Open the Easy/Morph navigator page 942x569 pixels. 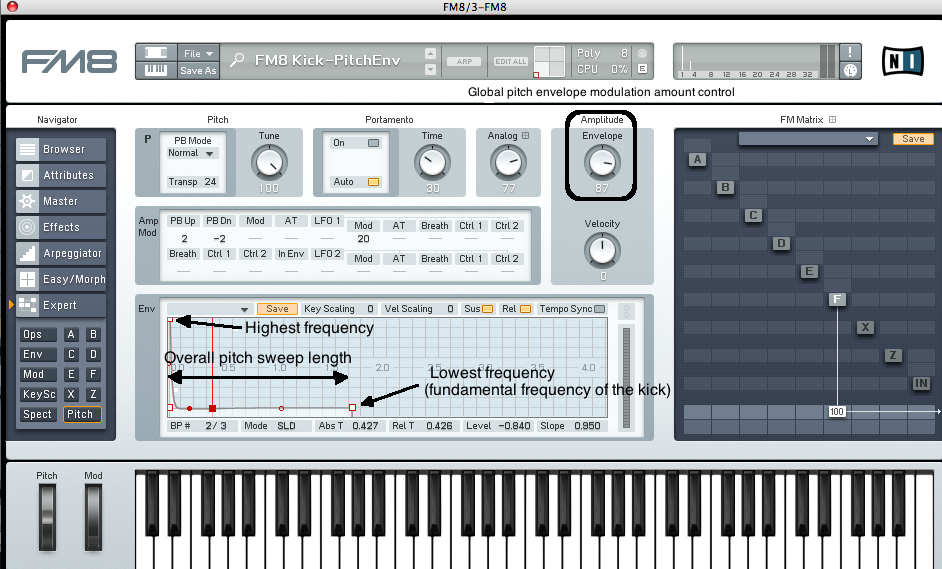tap(61, 279)
